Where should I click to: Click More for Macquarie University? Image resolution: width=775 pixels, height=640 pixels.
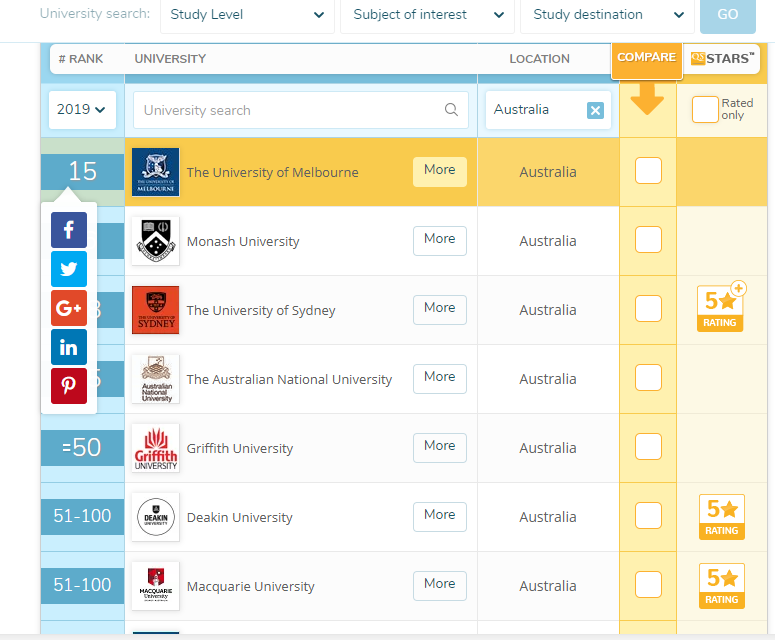(x=439, y=586)
